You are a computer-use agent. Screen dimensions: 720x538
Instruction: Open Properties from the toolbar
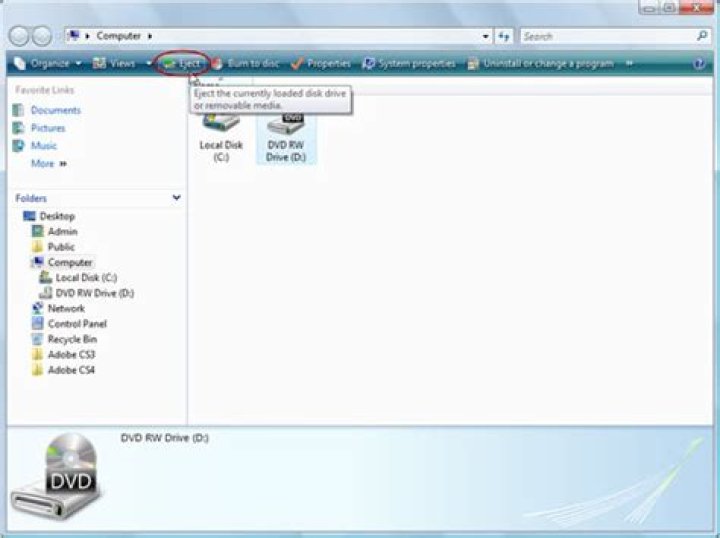pos(322,63)
